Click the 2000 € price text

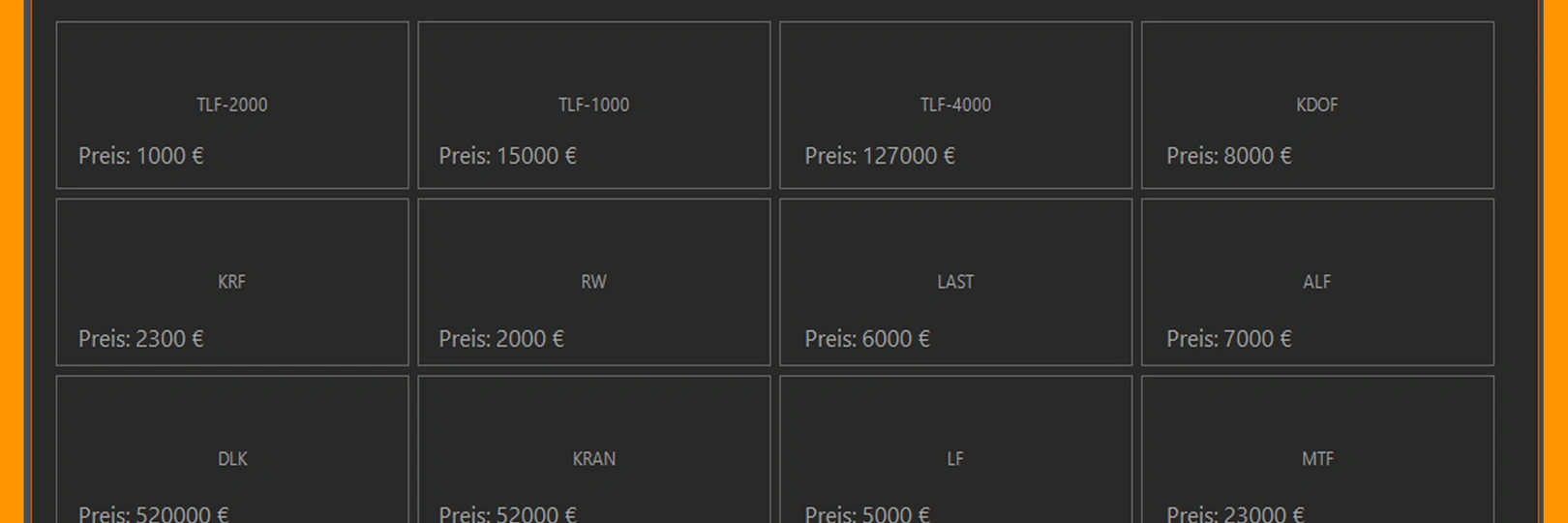[x=501, y=339]
